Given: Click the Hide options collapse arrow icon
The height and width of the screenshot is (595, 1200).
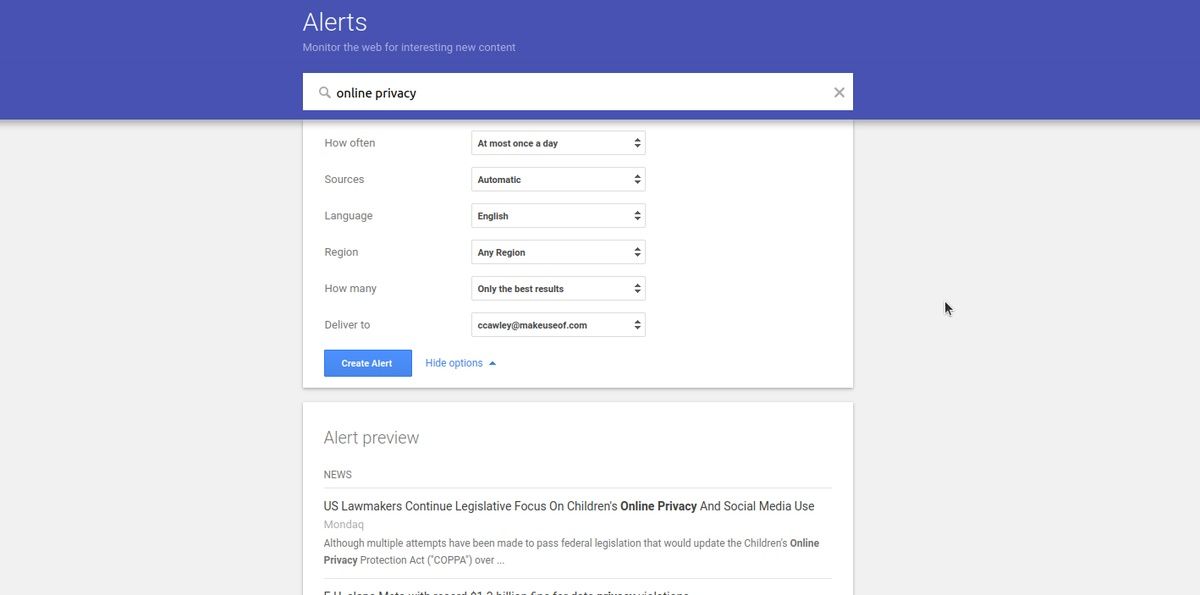Looking at the screenshot, I should (492, 364).
